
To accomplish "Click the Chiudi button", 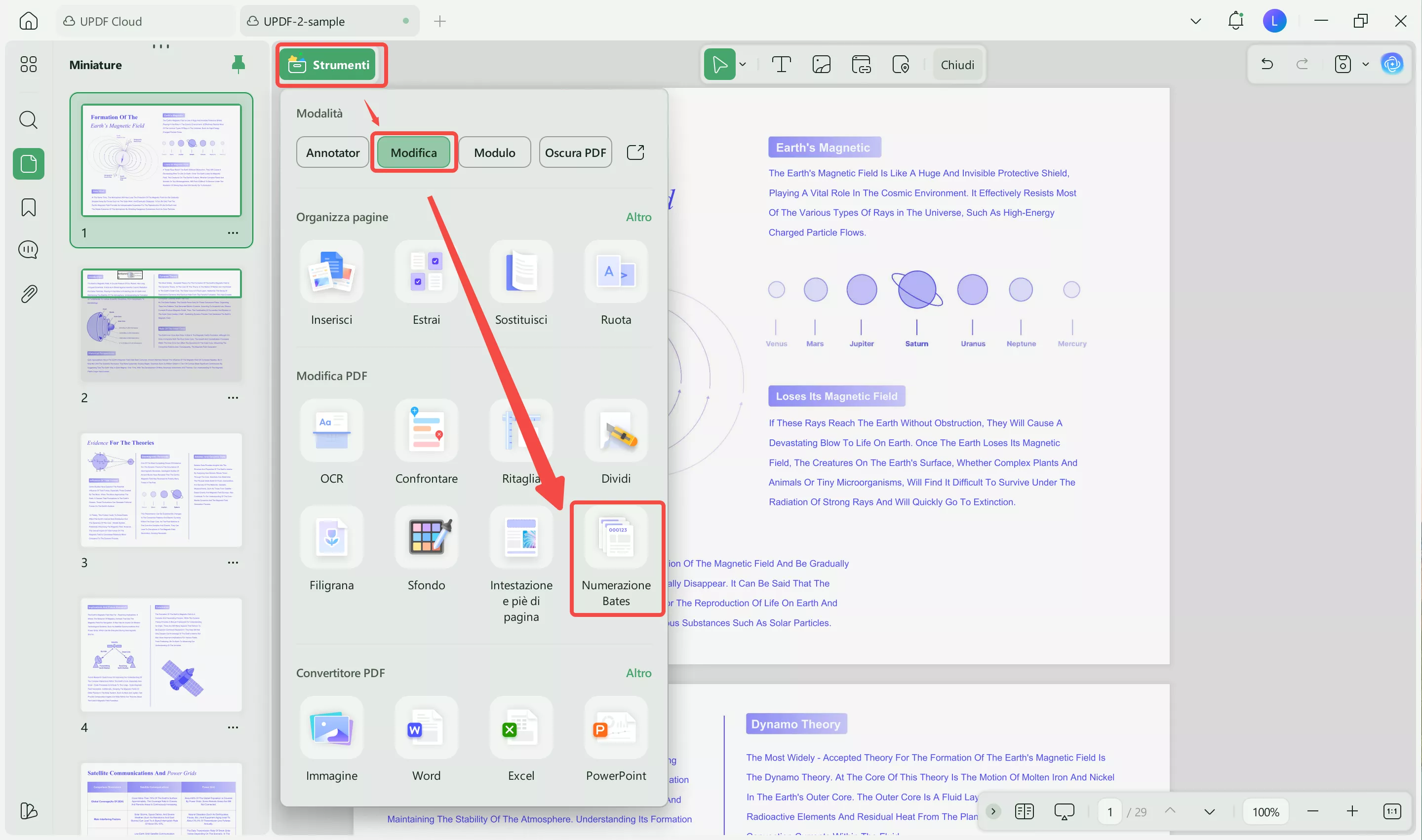I will coord(956,65).
